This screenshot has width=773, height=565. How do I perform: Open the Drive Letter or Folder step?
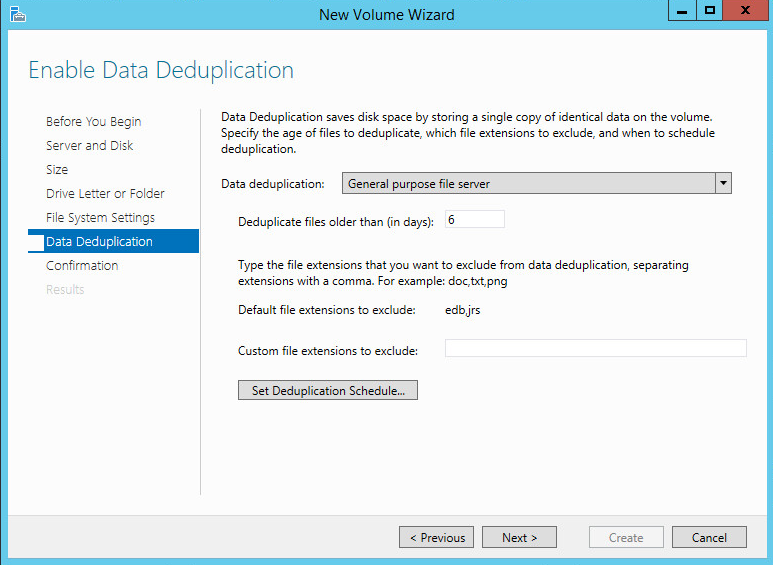pyautogui.click(x=105, y=193)
